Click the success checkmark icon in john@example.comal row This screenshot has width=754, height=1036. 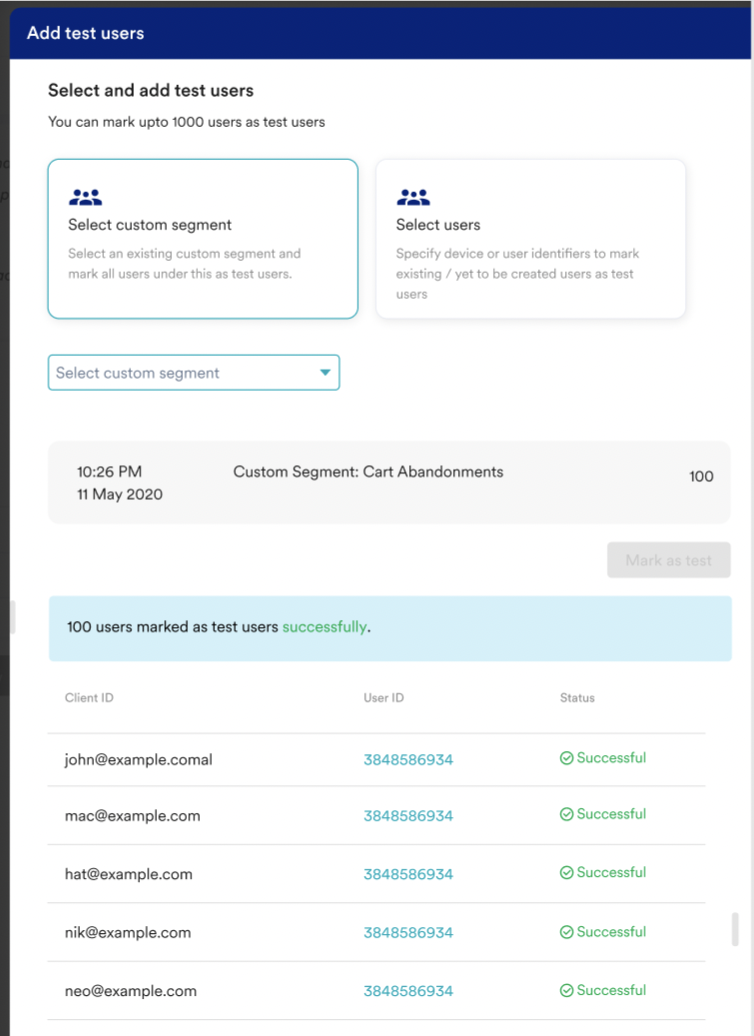click(566, 758)
